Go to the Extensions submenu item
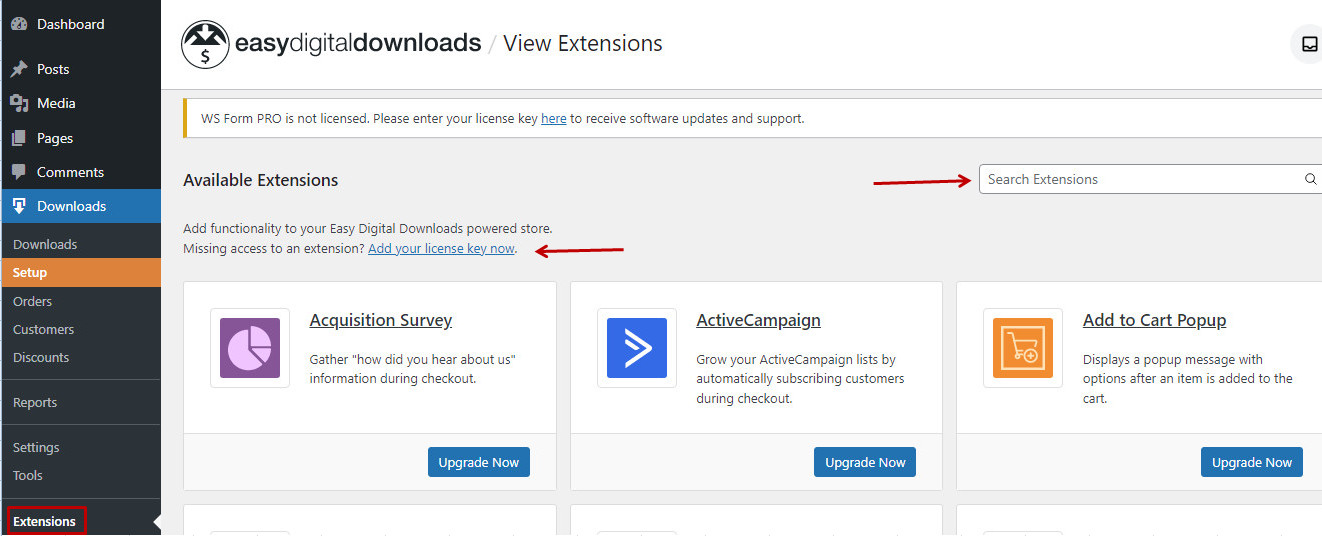1322x536 pixels. (45, 521)
